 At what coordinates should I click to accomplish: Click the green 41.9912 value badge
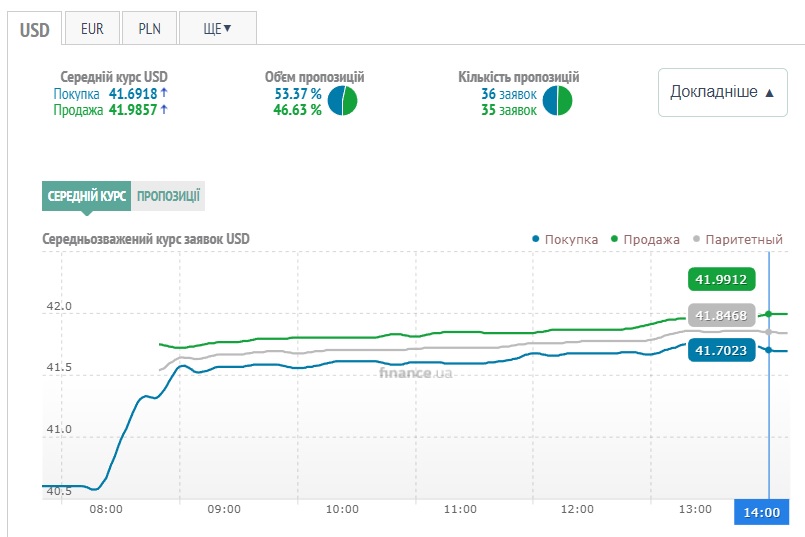[x=718, y=279]
